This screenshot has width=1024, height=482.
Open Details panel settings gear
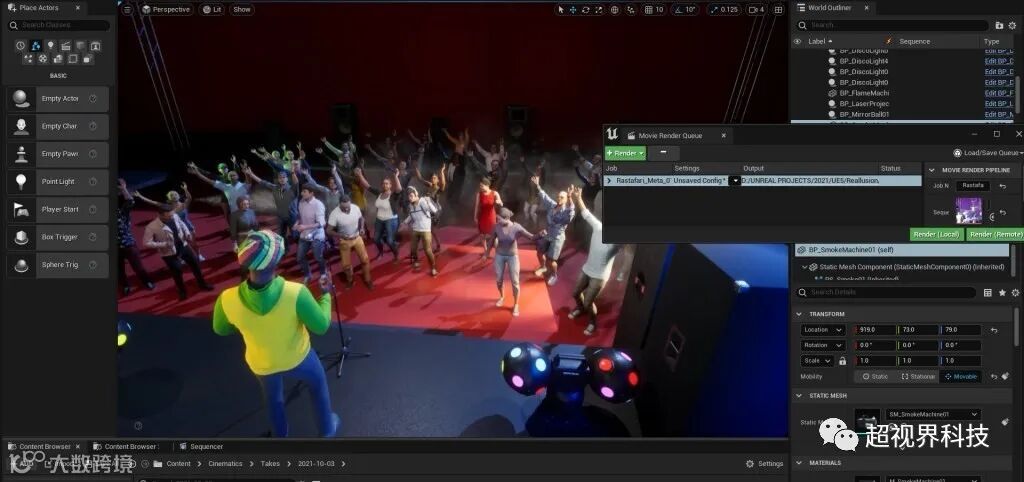[x=1015, y=293]
